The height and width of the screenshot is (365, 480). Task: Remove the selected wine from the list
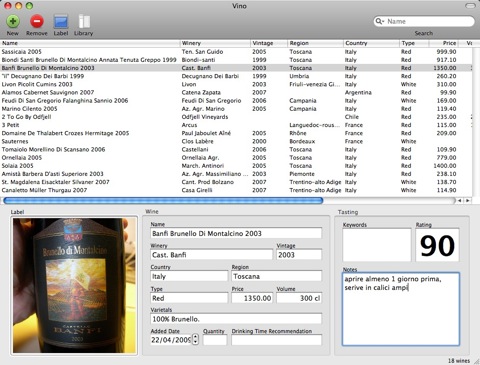coord(37,25)
